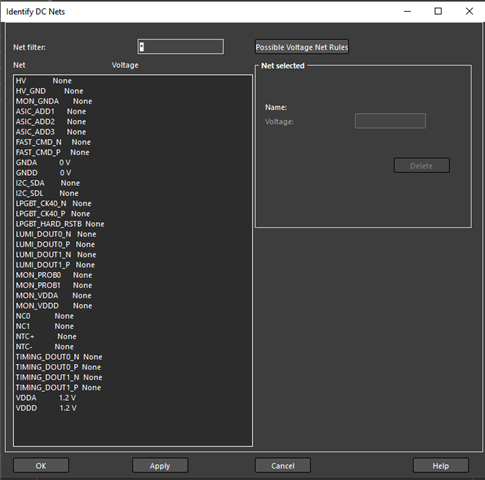Open the Help for this dialog
The image size is (485, 480).
(x=441, y=465)
